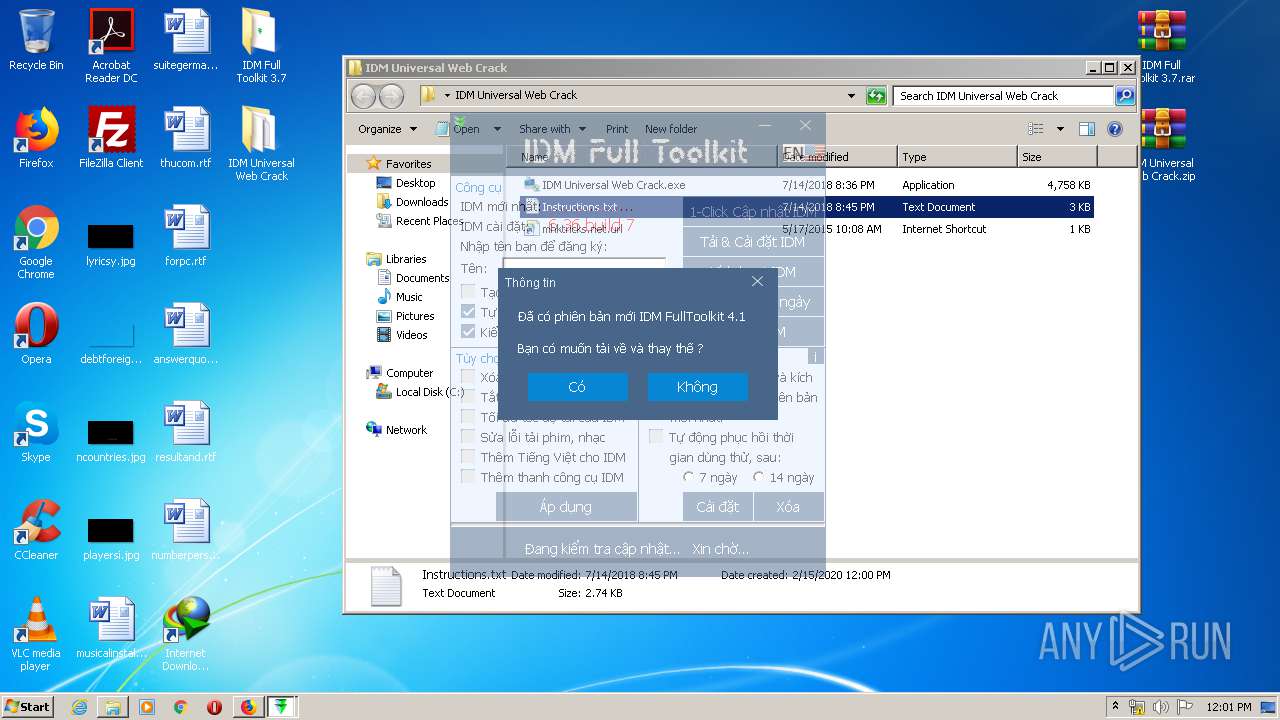Open Recycle Bin on desktop
Screen dimensions: 1280x720
pyautogui.click(x=36, y=40)
